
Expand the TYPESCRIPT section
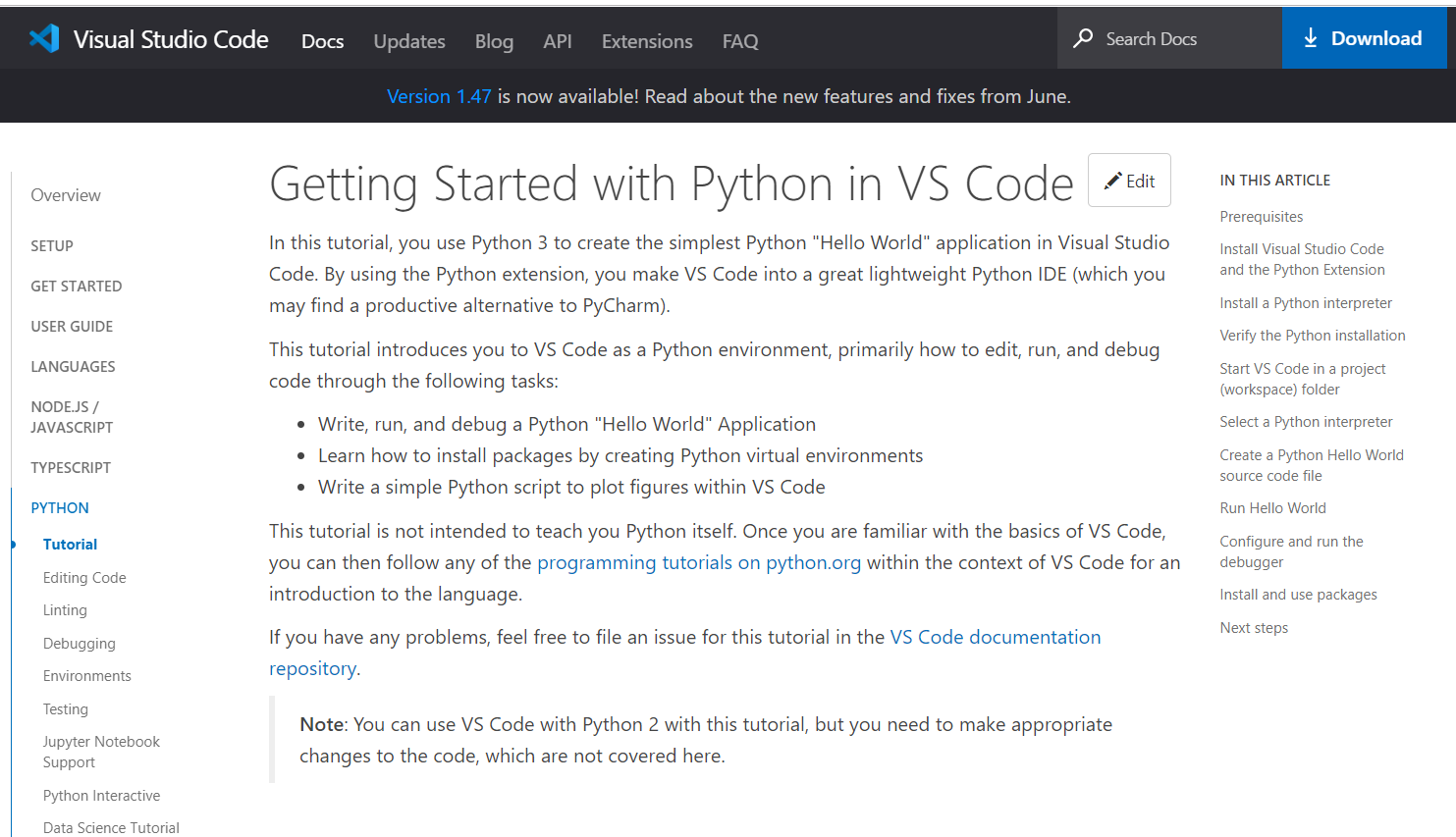pyautogui.click(x=71, y=468)
